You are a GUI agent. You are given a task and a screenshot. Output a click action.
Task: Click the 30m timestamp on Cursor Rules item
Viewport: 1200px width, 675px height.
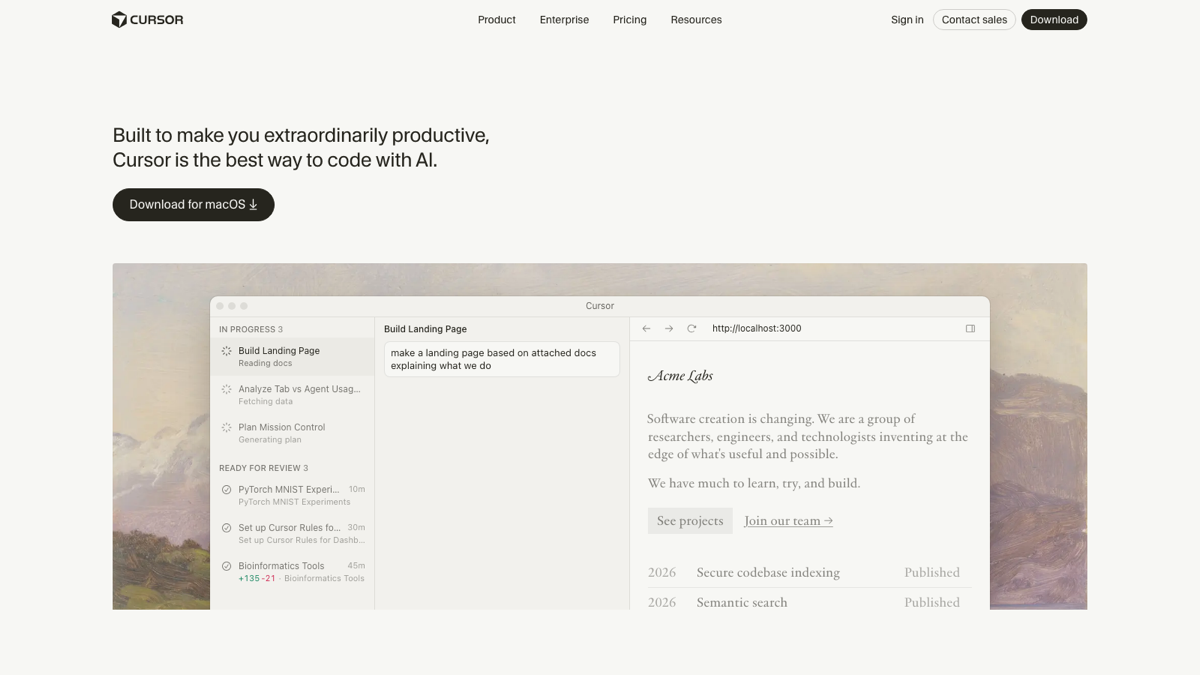click(x=356, y=528)
